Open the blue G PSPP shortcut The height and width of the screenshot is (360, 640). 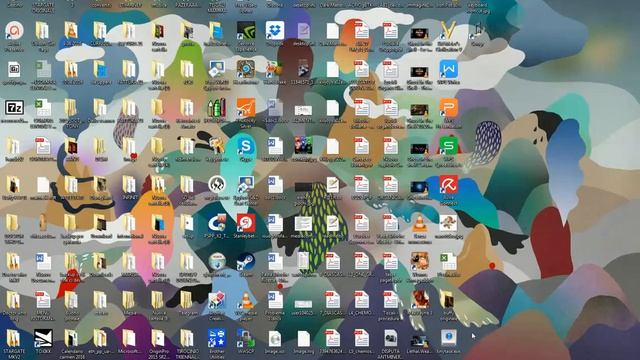pos(217,223)
